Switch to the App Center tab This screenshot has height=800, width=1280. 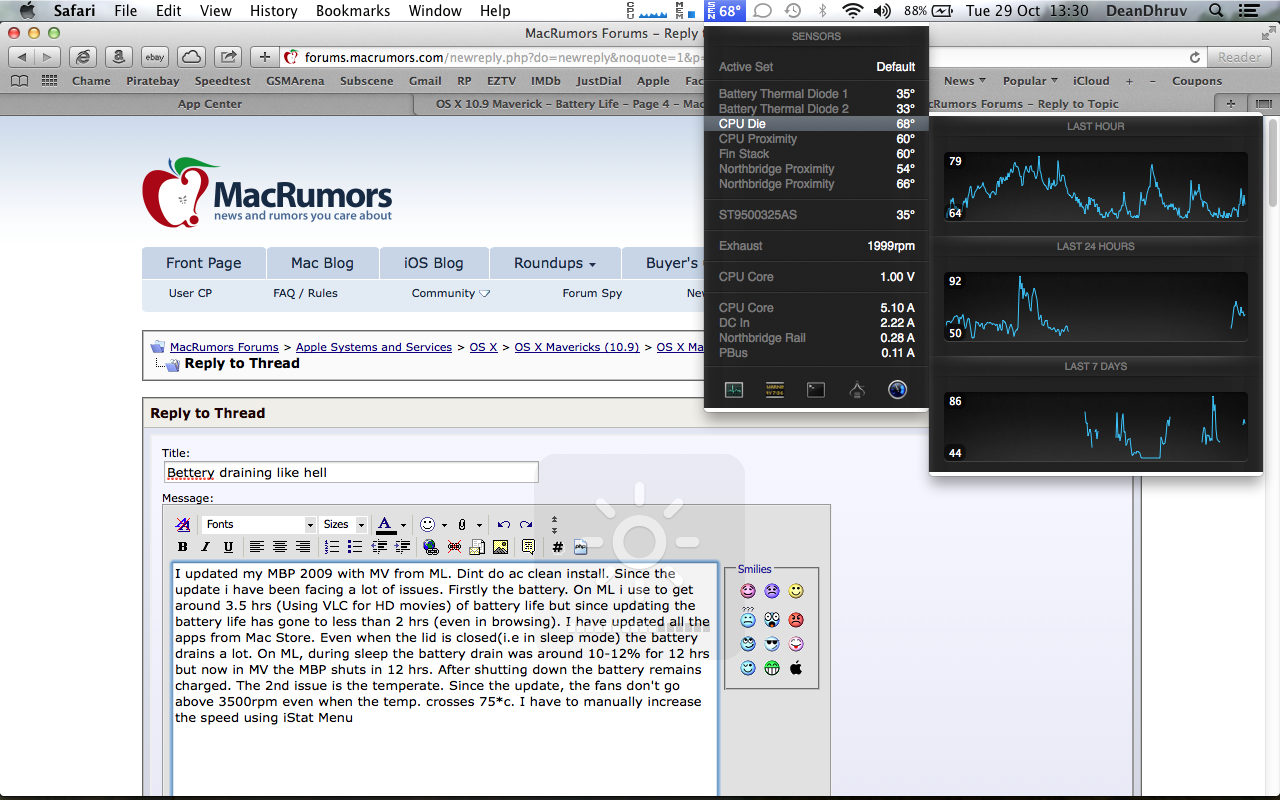point(210,104)
